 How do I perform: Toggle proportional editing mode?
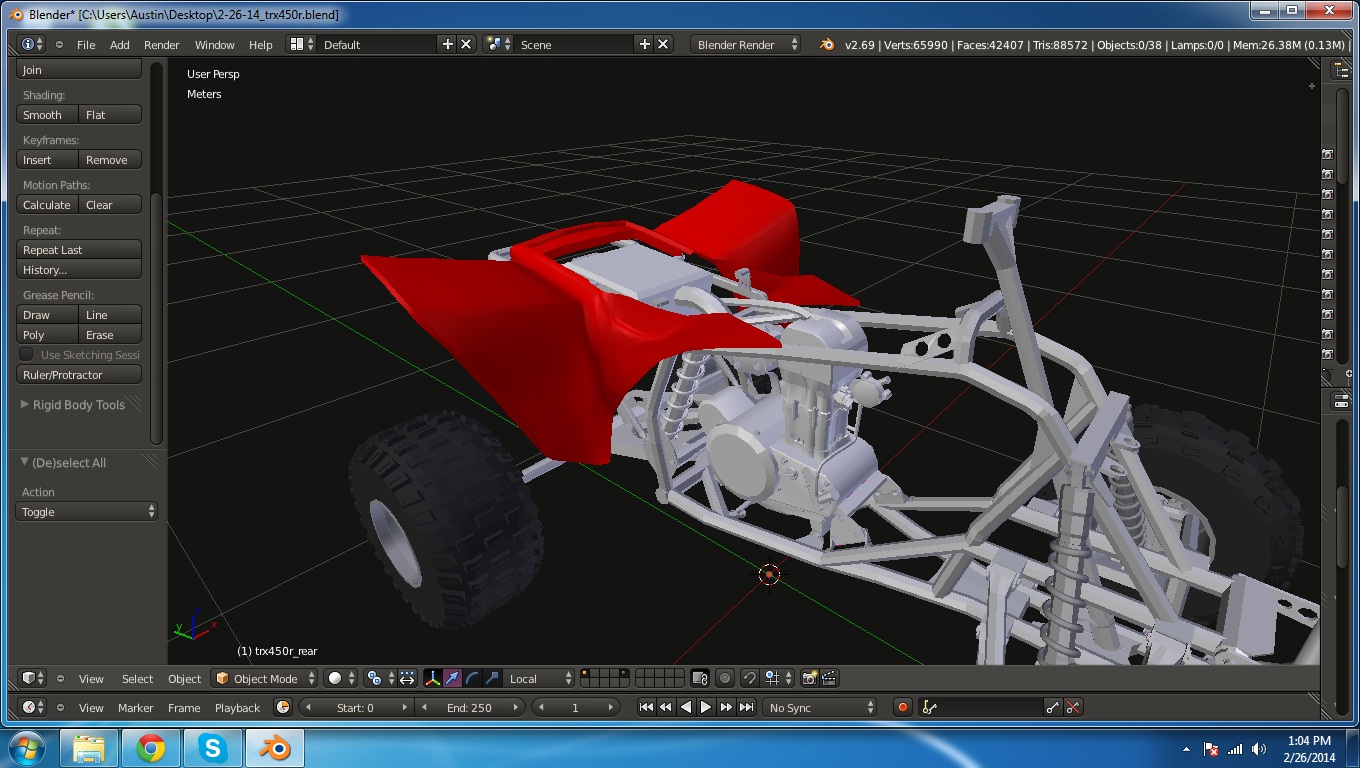coord(725,678)
